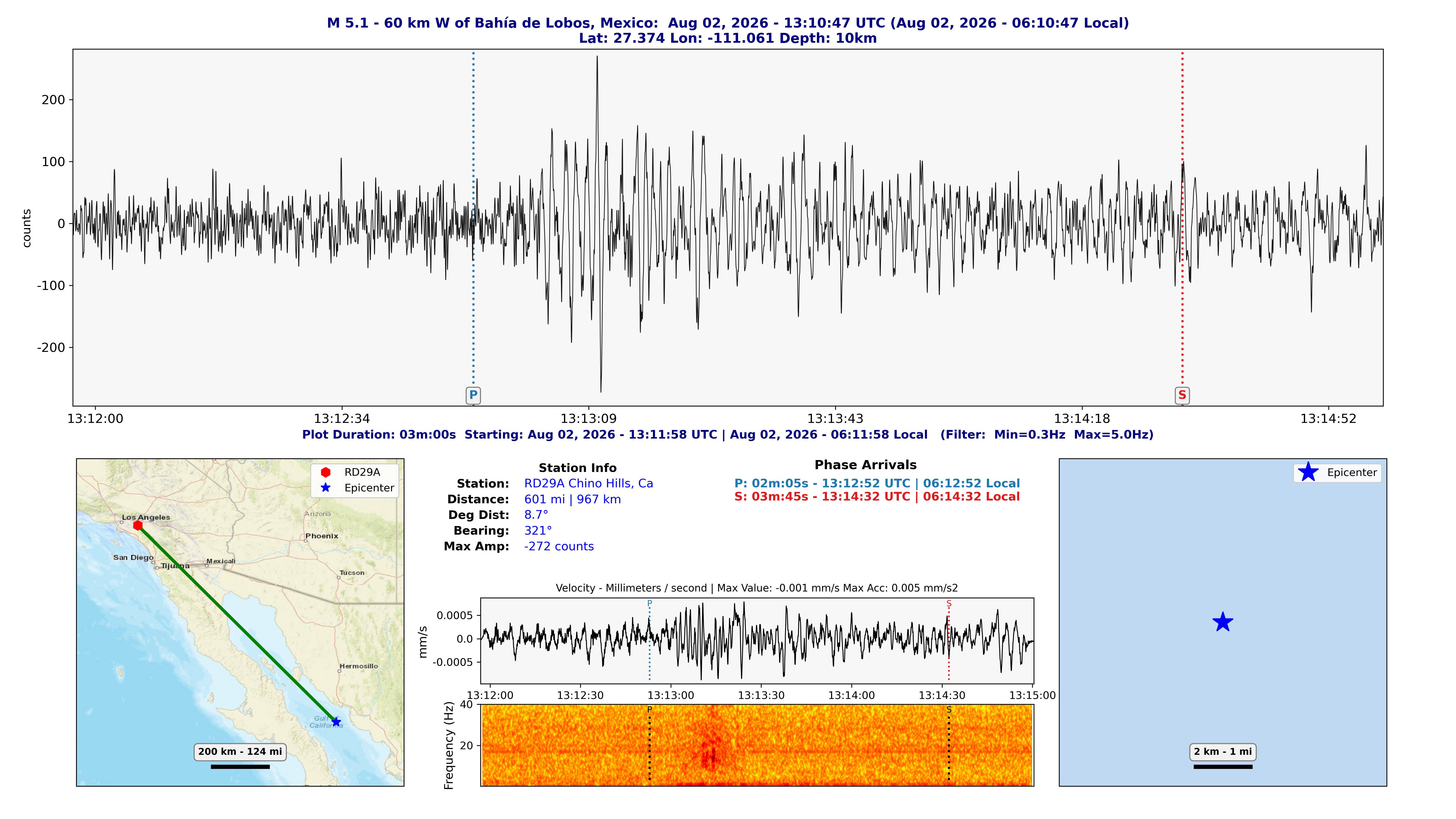Click the blue star in the right map legend
Screen dimensions: 1456x819
tap(1308, 472)
